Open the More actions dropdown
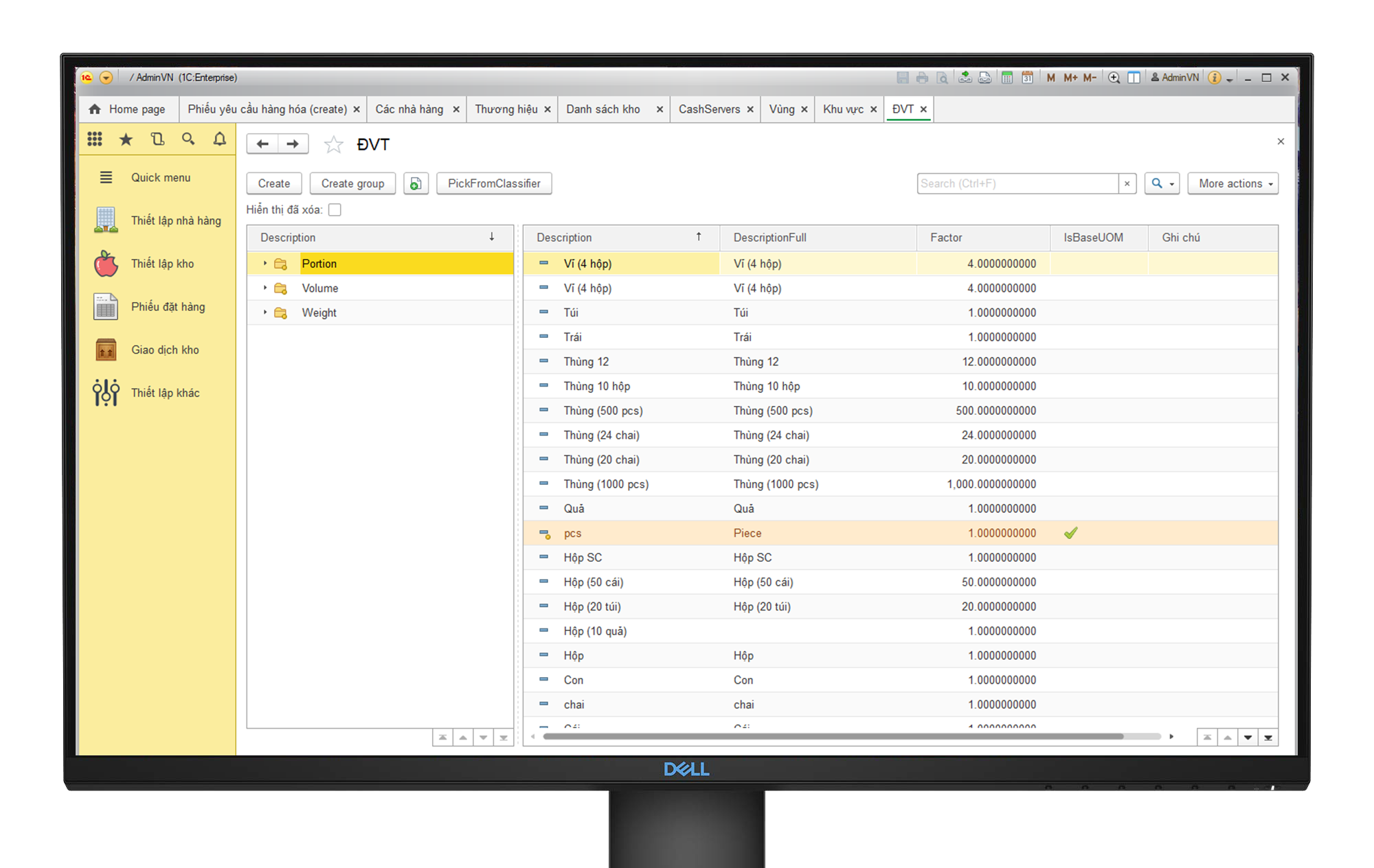This screenshot has height=868, width=1374. pos(1232,183)
